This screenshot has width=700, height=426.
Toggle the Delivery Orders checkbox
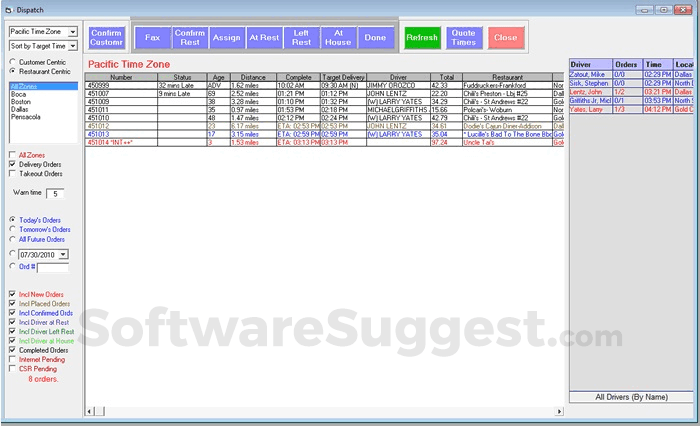coord(12,164)
